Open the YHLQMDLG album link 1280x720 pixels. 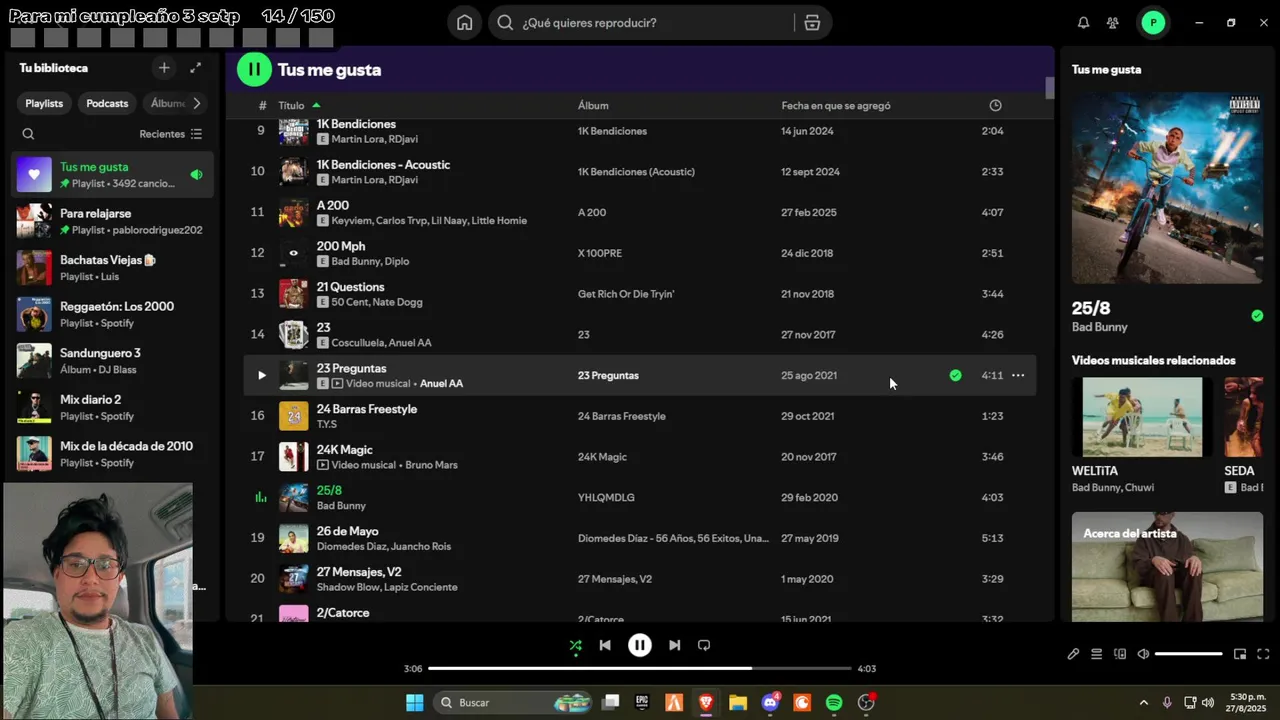[606, 497]
